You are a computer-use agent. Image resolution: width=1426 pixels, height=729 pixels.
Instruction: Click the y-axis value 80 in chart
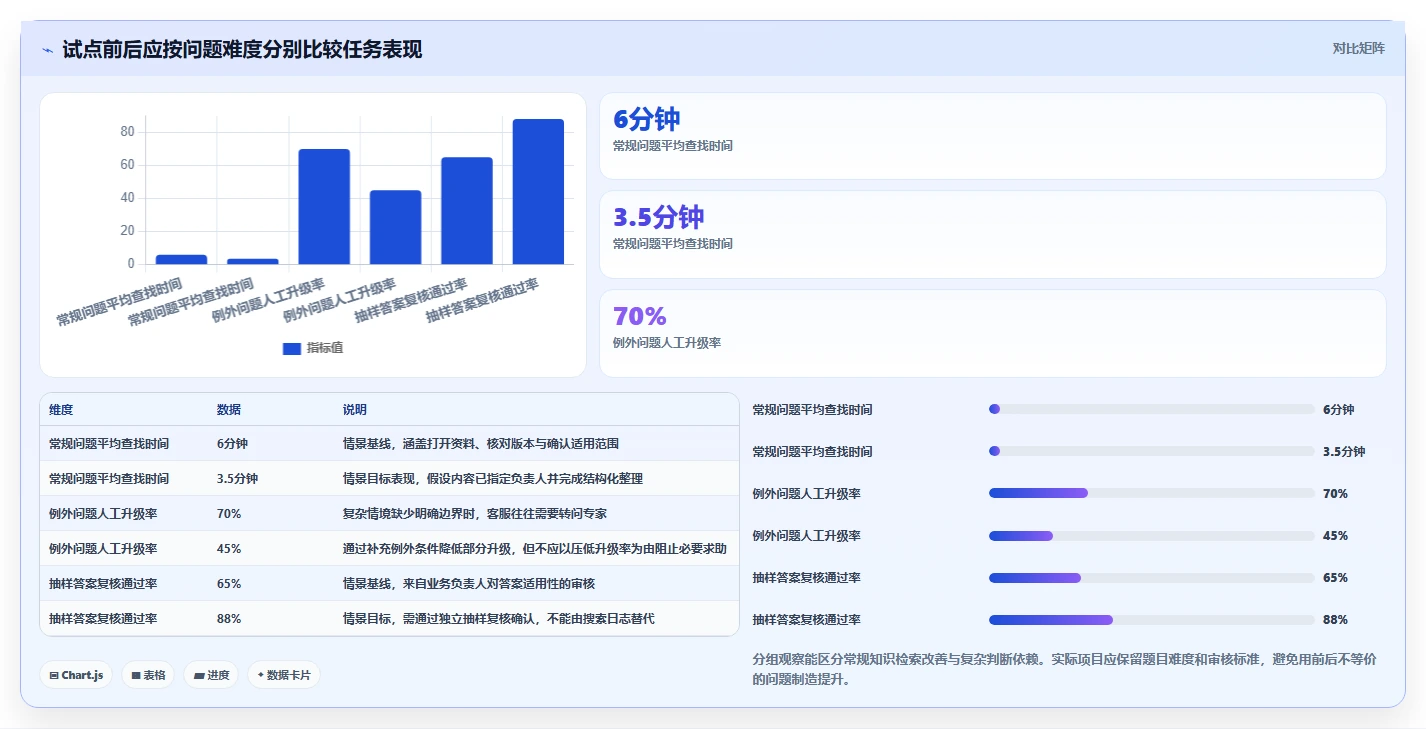tap(127, 132)
